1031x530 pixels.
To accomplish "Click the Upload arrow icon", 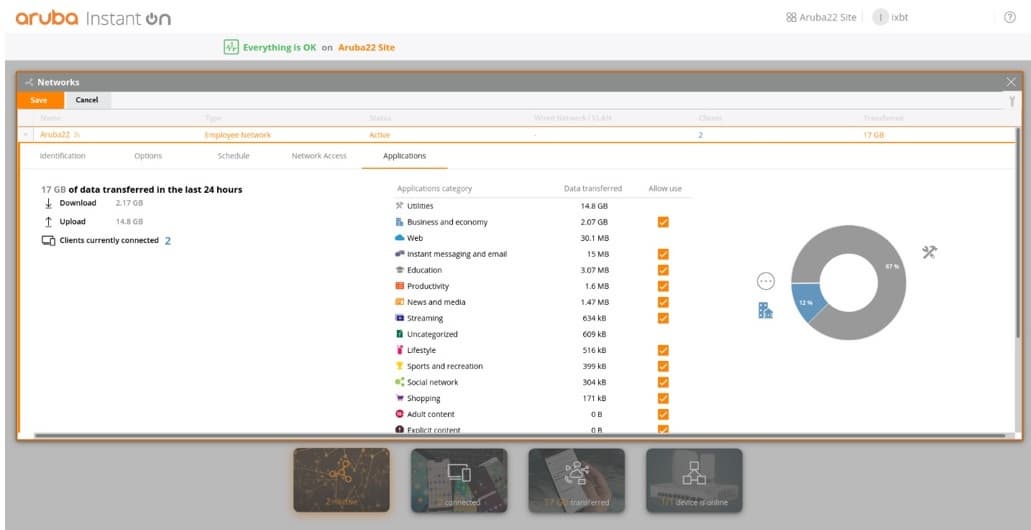I will coord(48,222).
